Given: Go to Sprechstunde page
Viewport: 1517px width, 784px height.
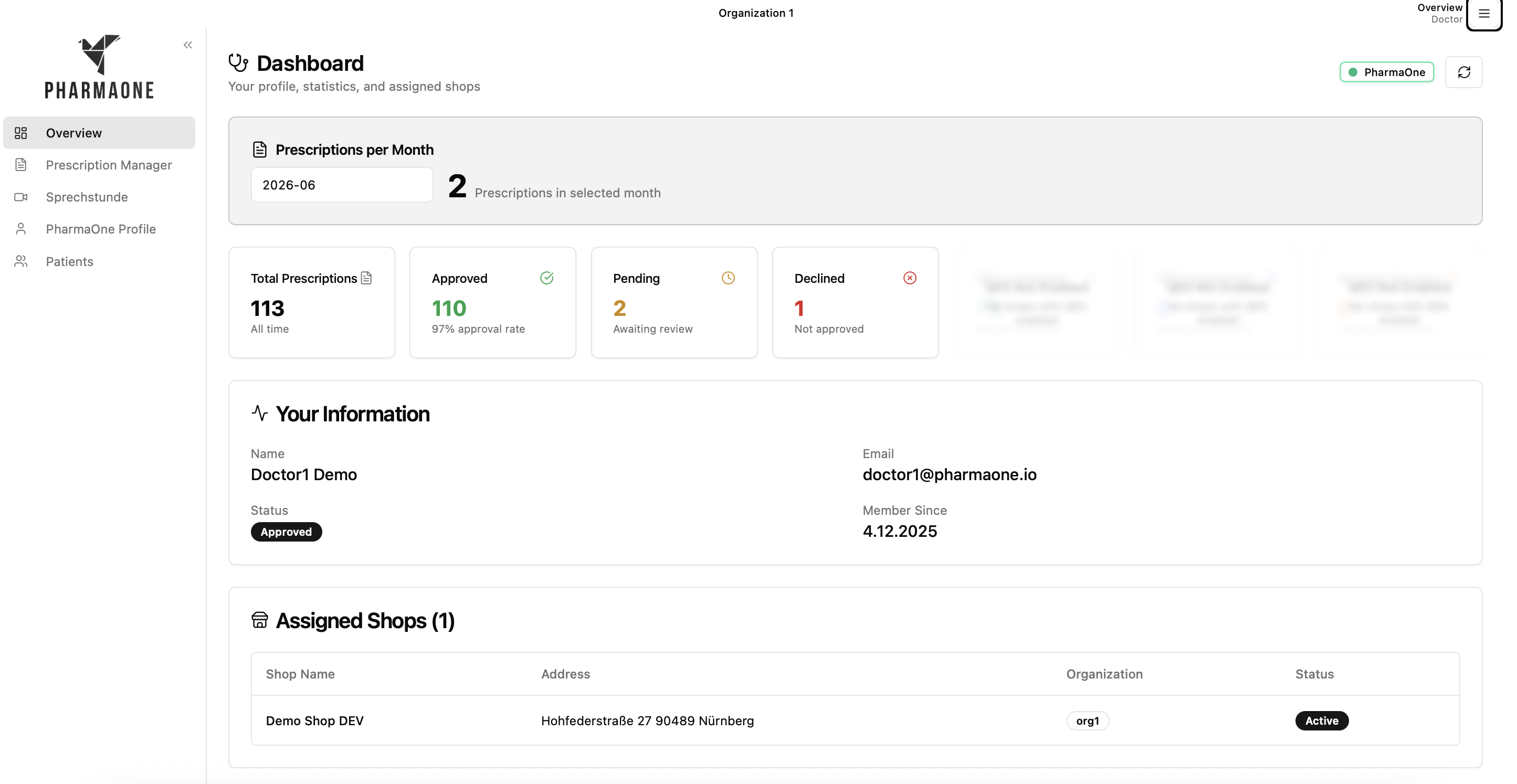Looking at the screenshot, I should click(x=99, y=197).
